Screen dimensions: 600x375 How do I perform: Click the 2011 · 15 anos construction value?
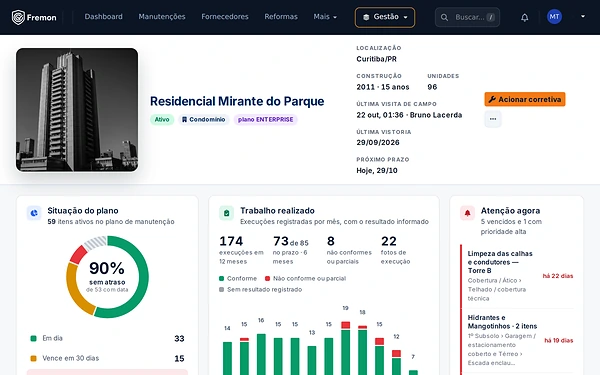click(383, 87)
